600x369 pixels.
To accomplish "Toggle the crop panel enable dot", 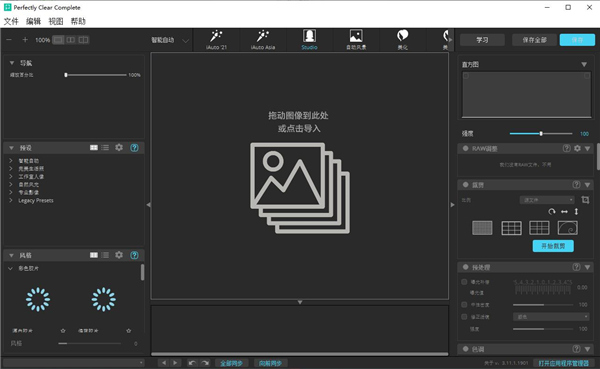I will tap(465, 184).
